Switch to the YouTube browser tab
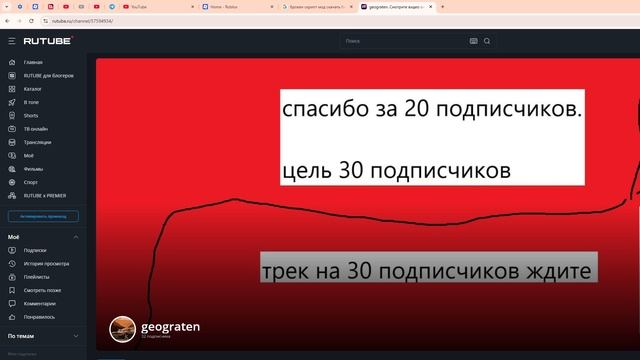 (x=157, y=7)
